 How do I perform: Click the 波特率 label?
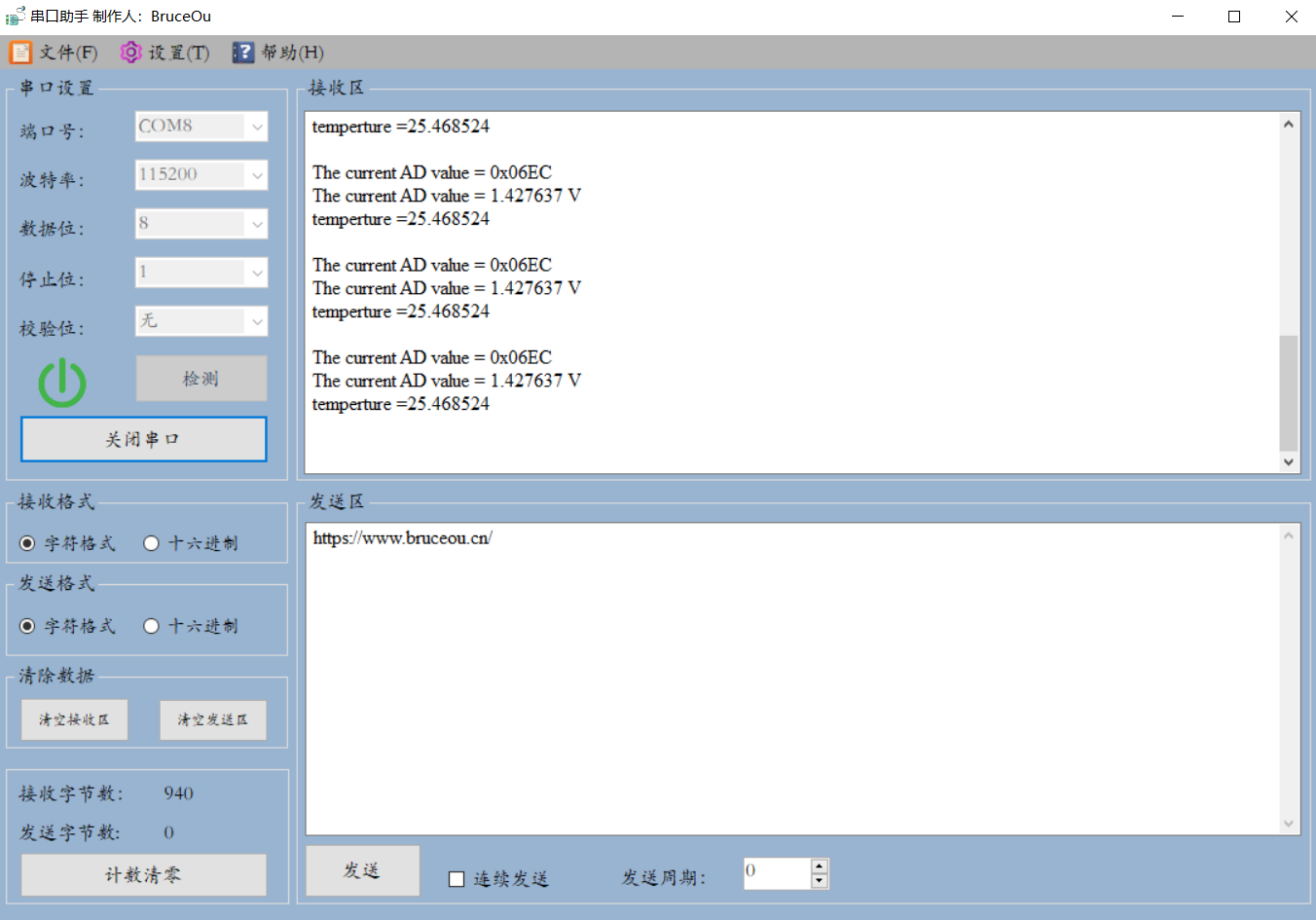pyautogui.click(x=53, y=180)
